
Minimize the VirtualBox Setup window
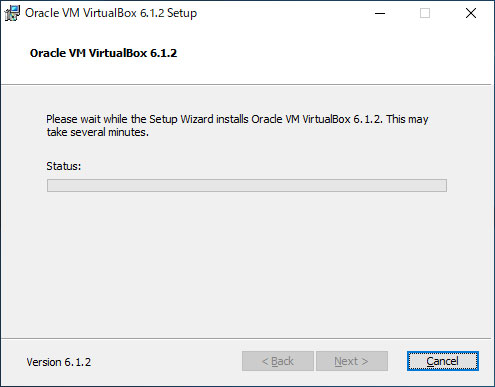point(380,13)
